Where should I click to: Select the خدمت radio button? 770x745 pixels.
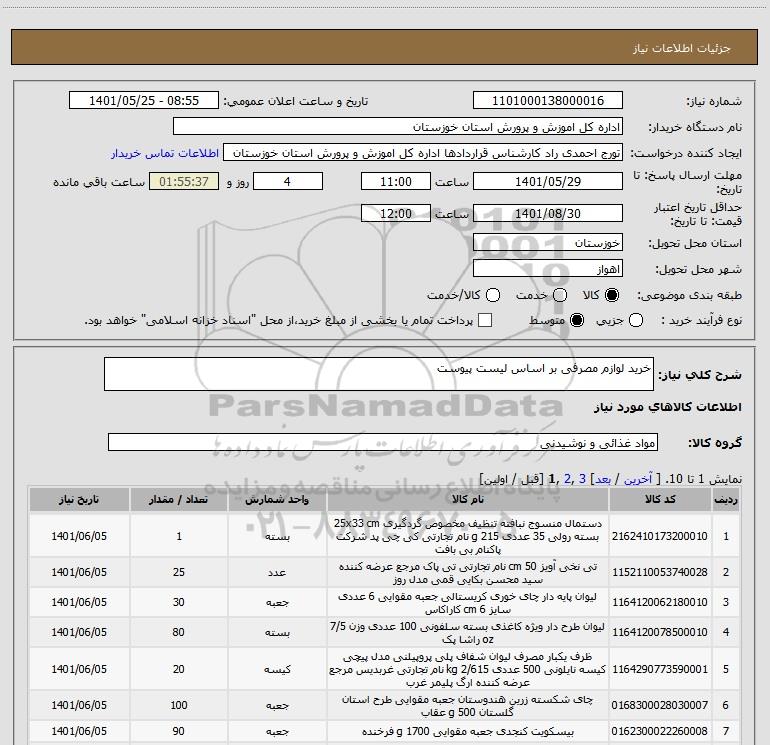coord(559,295)
